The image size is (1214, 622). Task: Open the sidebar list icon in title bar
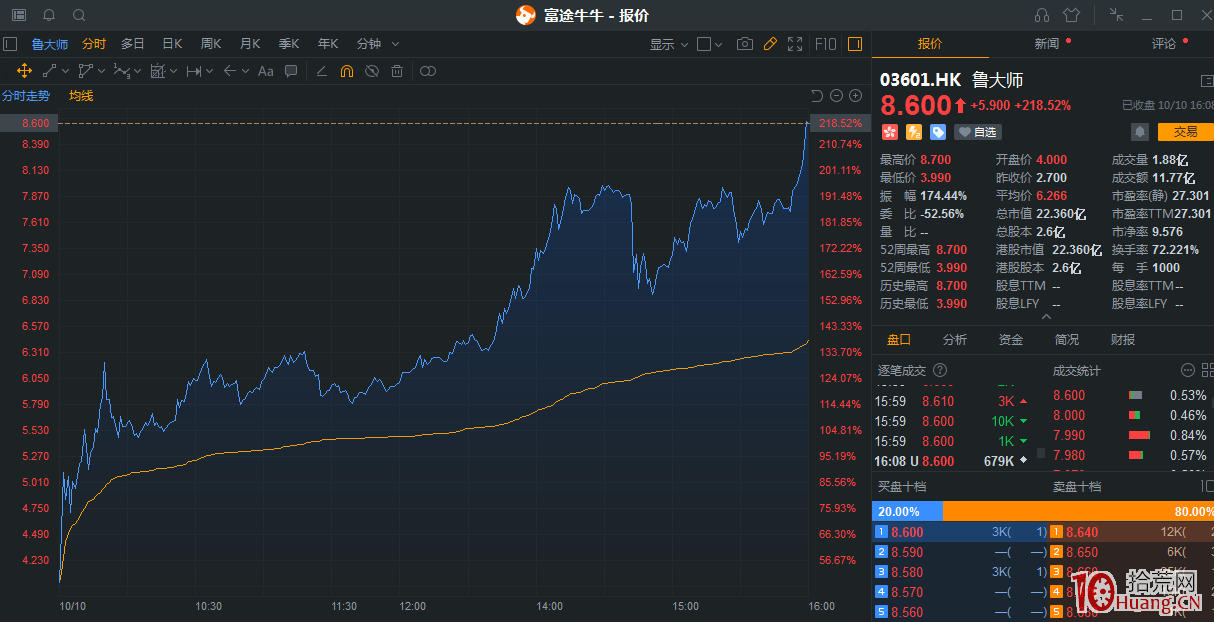click(20, 15)
